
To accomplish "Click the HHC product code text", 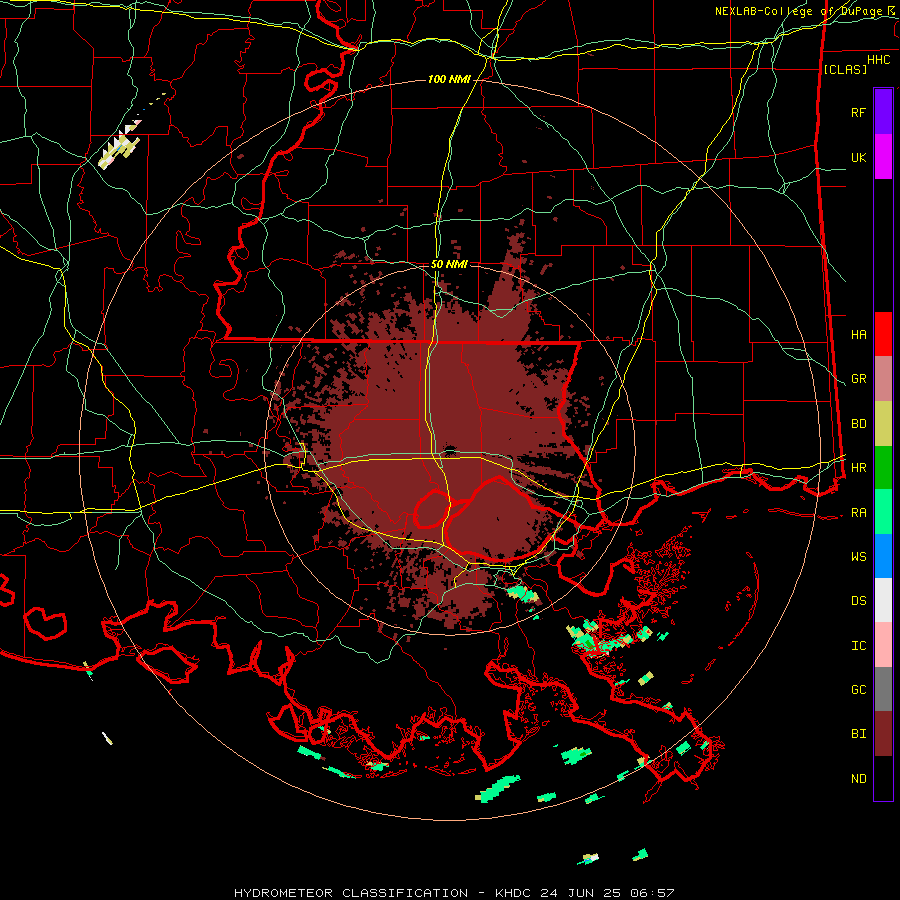I will coord(879,60).
